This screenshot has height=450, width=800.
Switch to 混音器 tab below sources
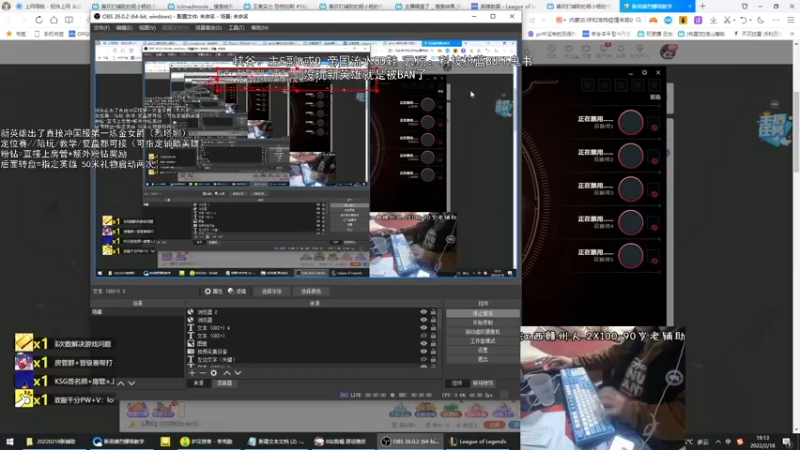[x=224, y=383]
